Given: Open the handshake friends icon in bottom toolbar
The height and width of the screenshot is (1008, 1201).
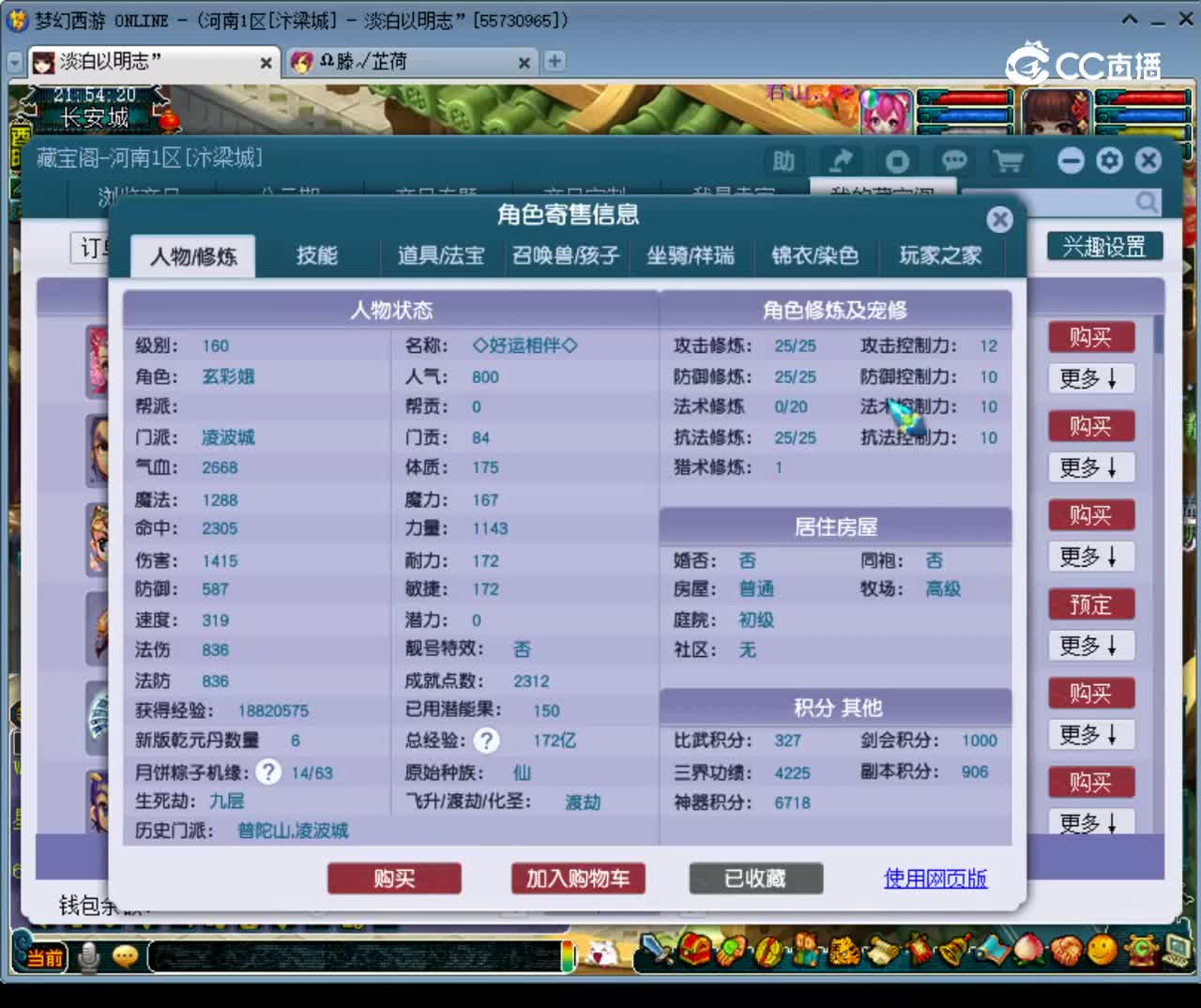Looking at the screenshot, I should coord(1066,952).
